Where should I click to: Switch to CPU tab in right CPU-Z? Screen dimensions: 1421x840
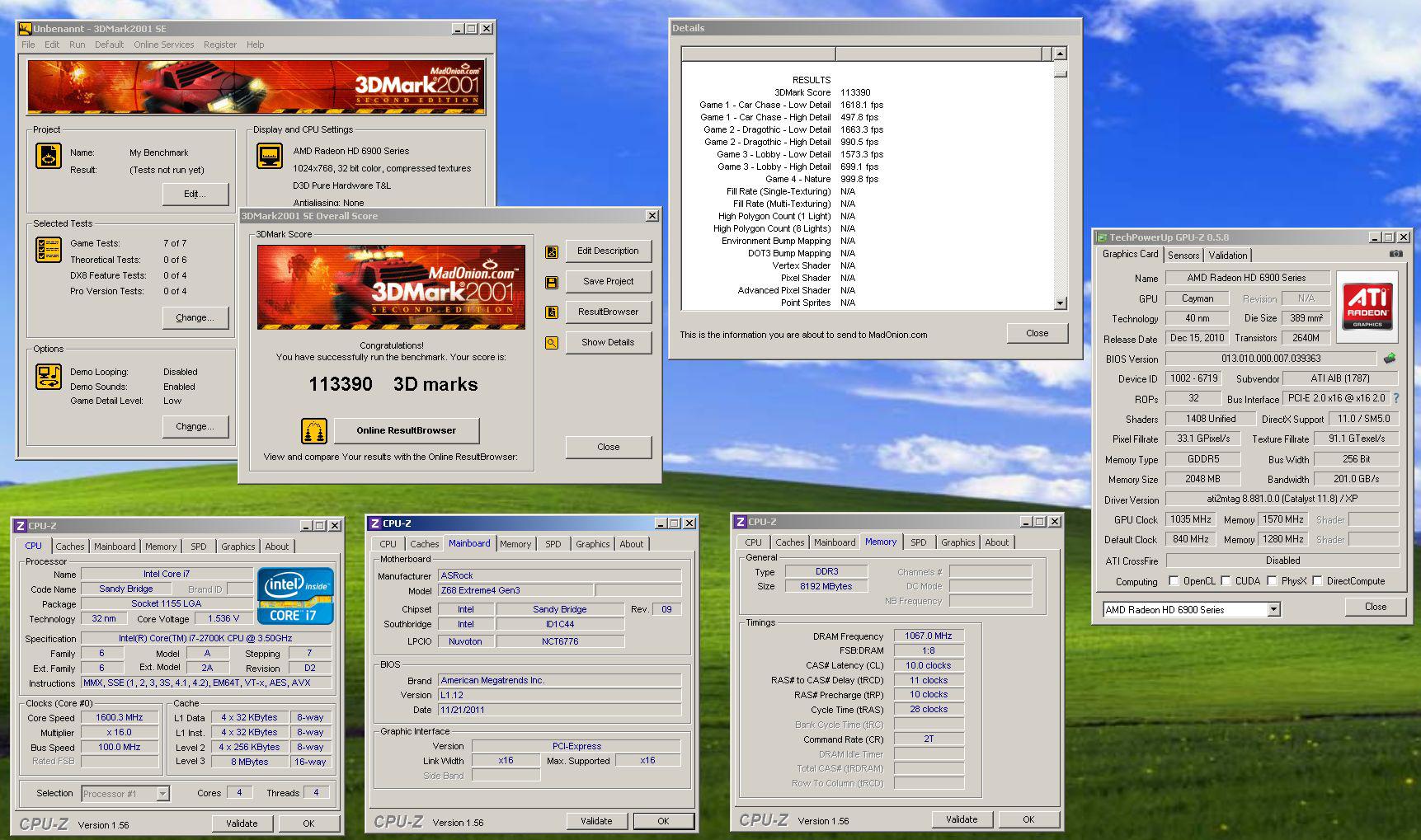click(753, 542)
